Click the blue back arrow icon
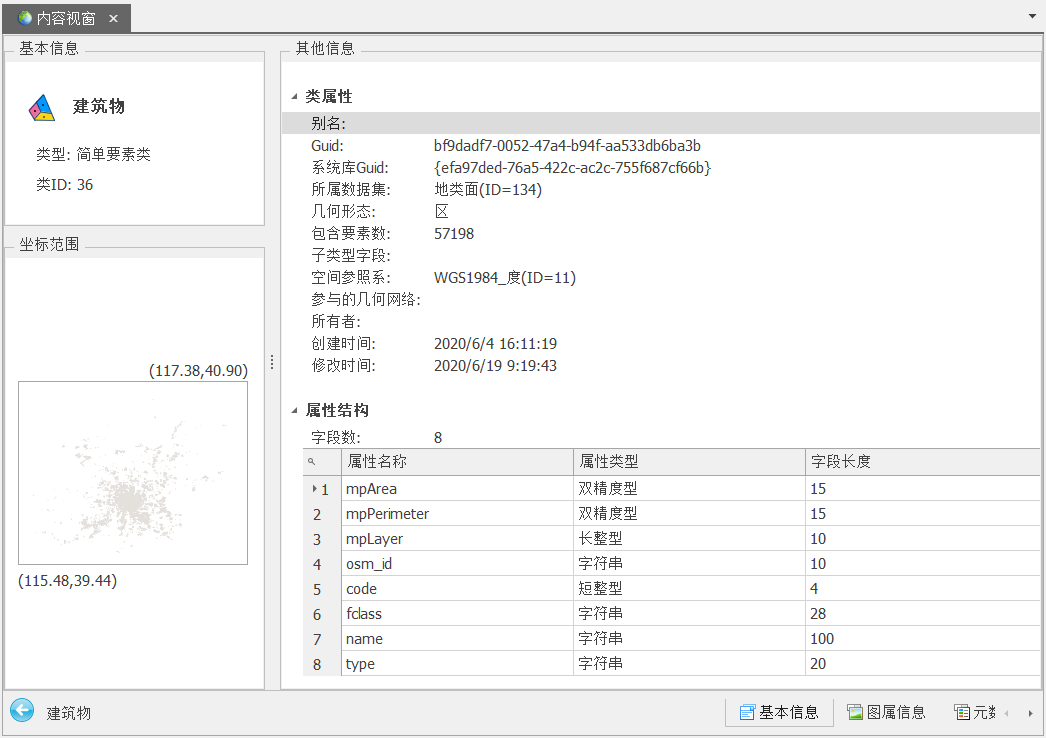Viewport: 1046px width, 738px height. (21, 711)
